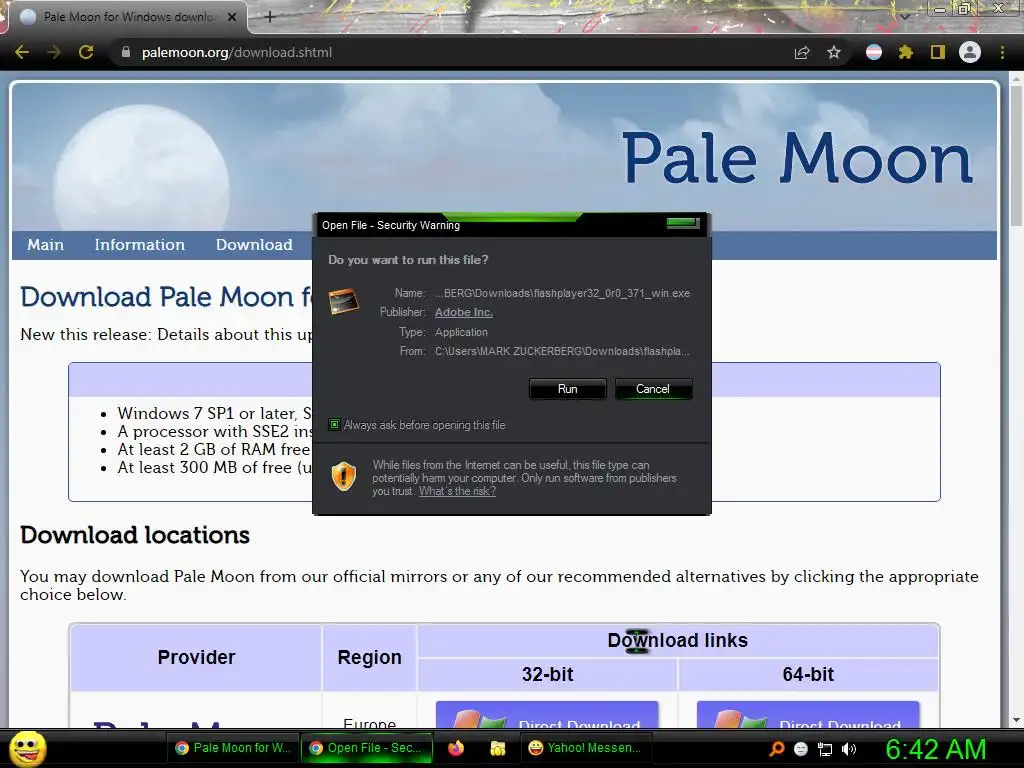Click the padlock site info icon

(126, 52)
